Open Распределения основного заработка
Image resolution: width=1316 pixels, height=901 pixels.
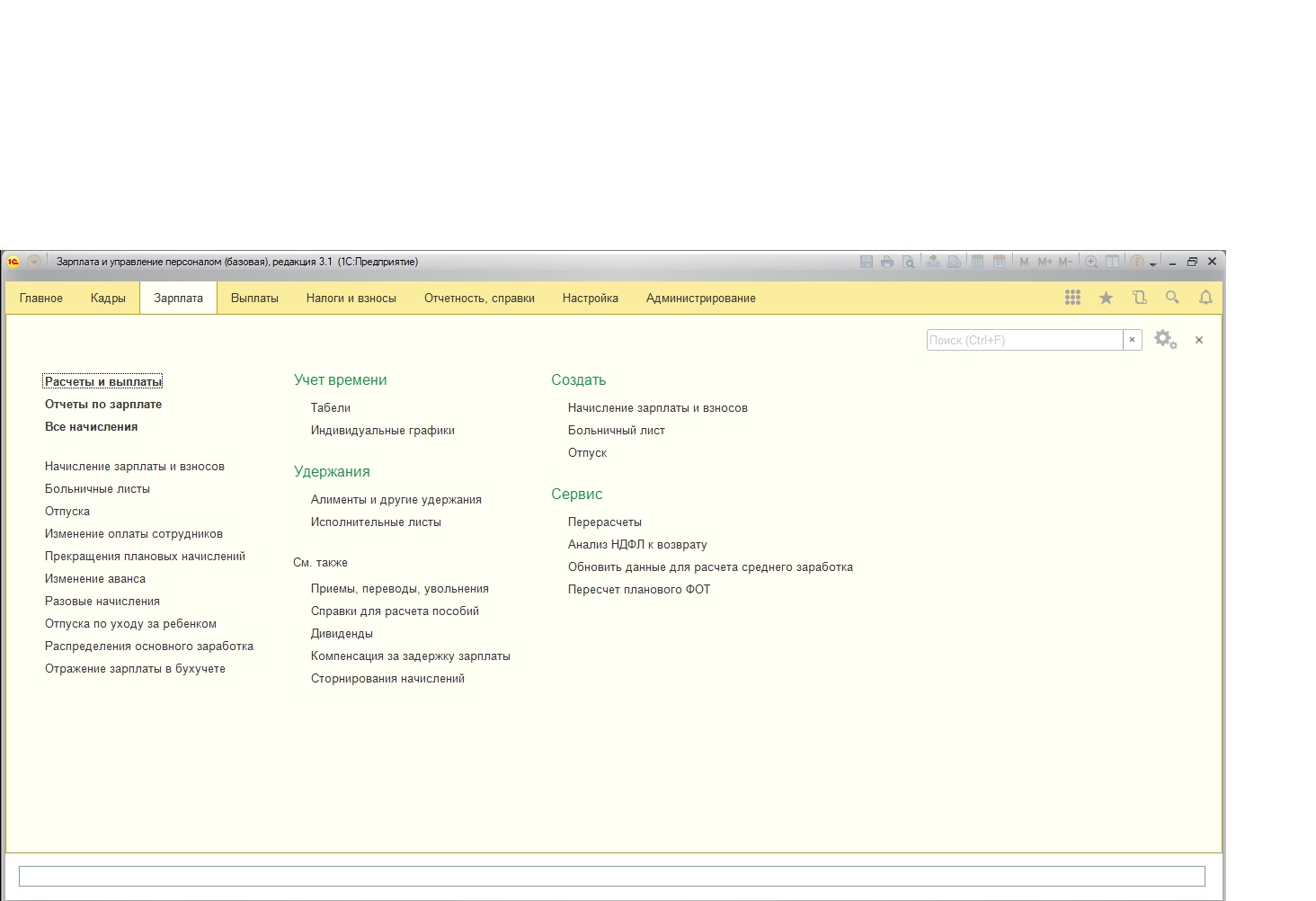coord(149,647)
